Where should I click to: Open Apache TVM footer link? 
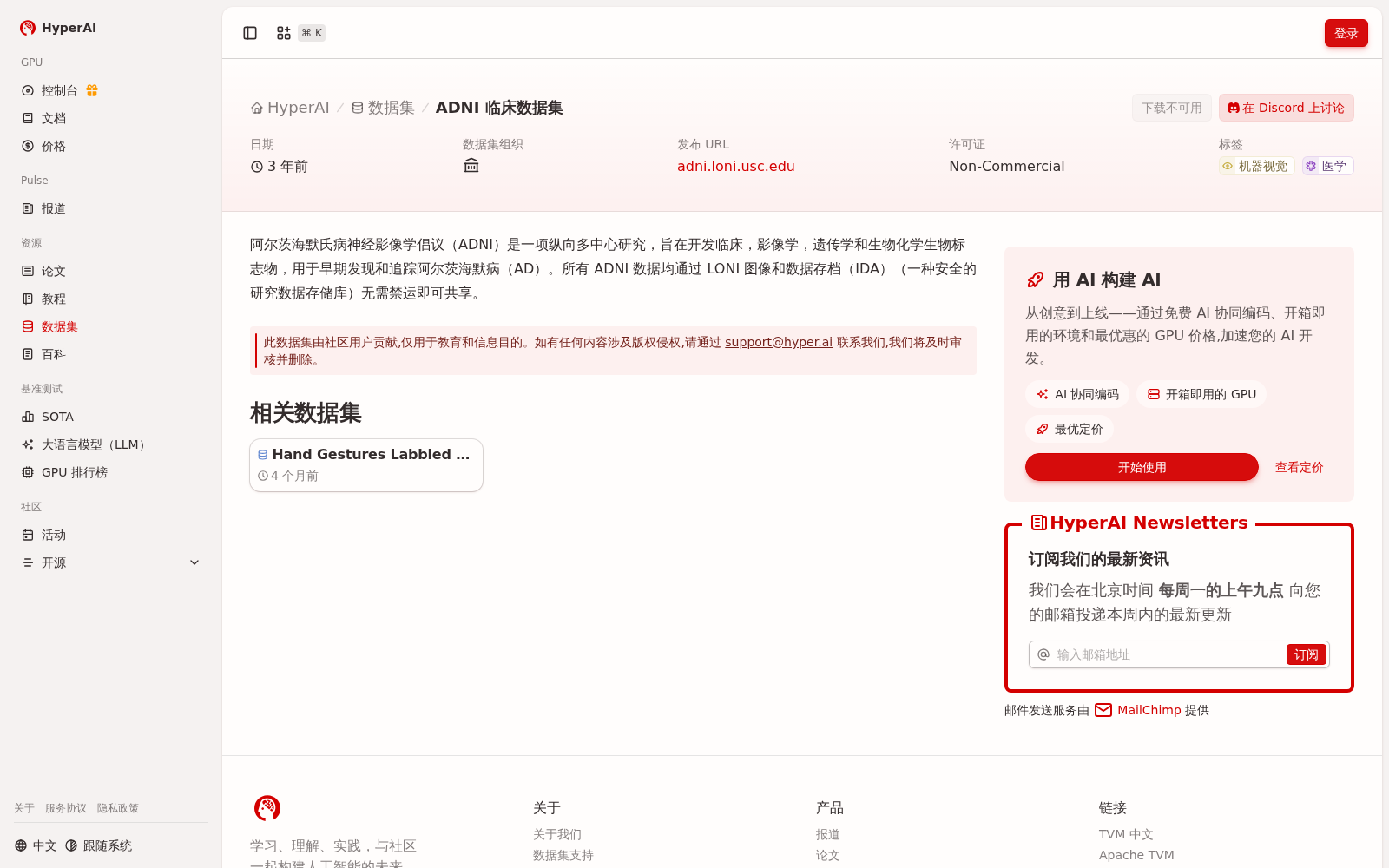(x=1136, y=855)
